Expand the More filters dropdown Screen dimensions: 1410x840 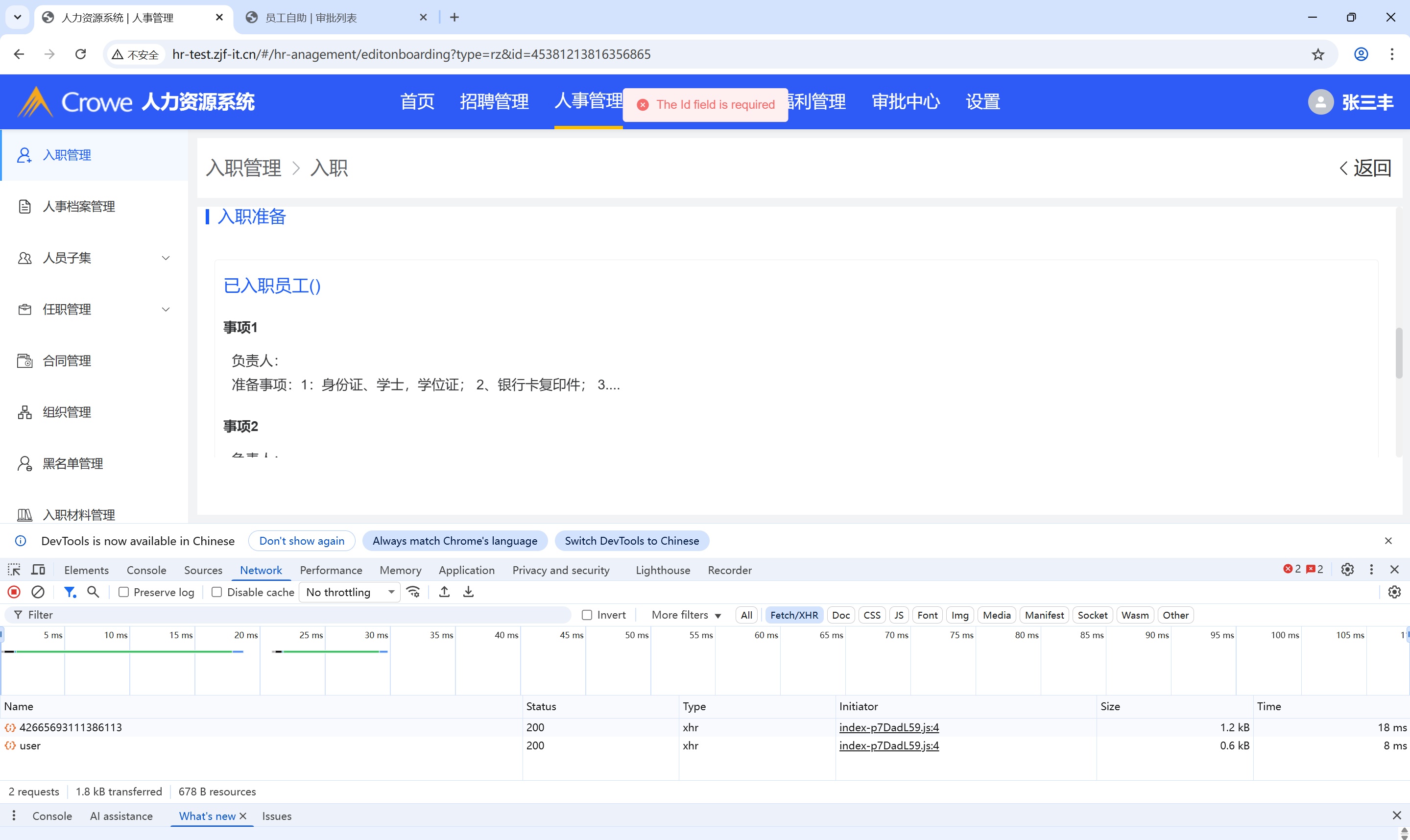click(x=686, y=615)
